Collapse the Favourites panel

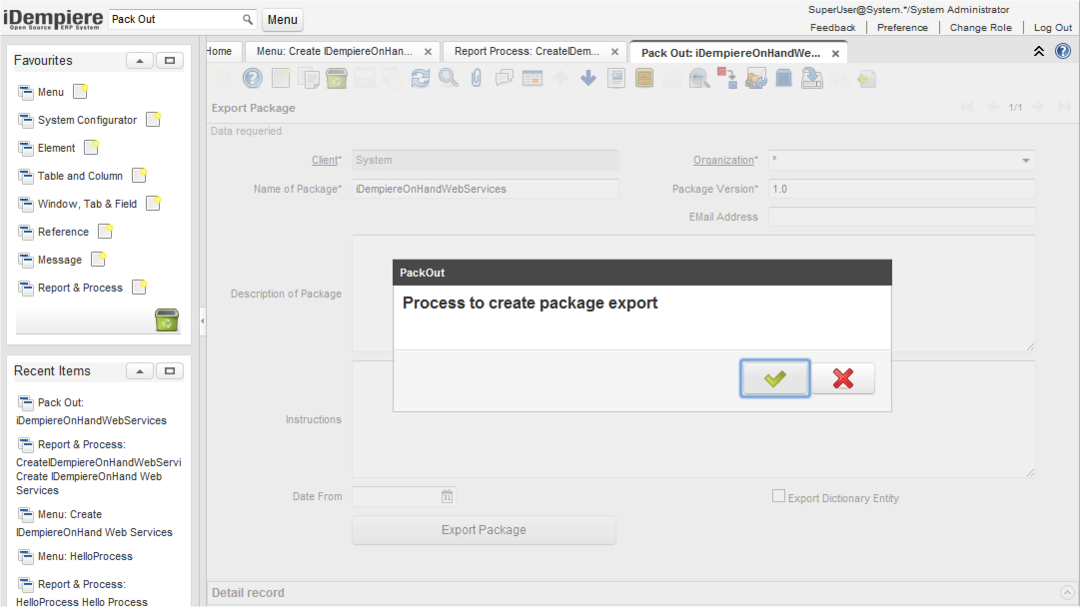pos(139,61)
